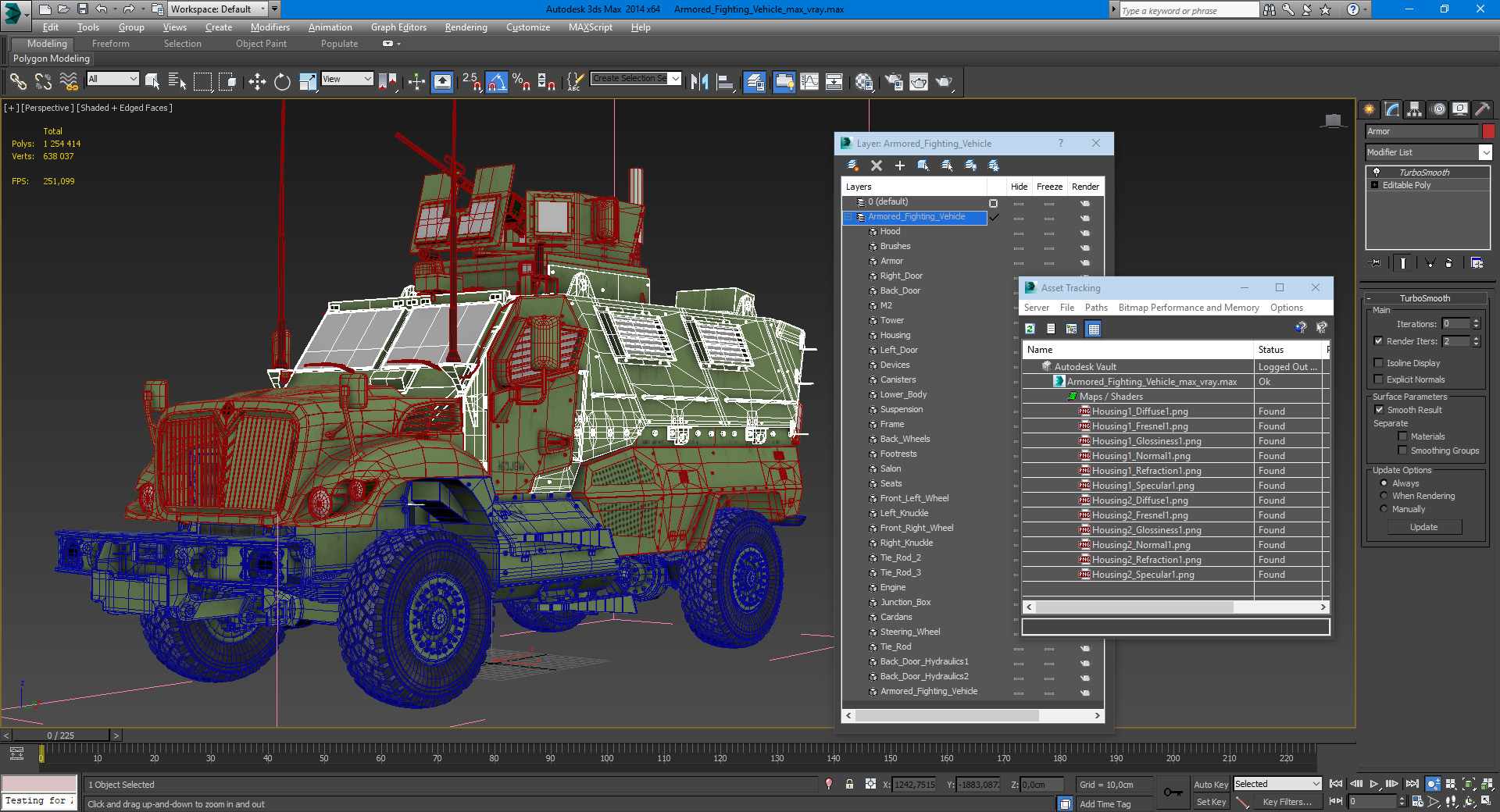This screenshot has height=812, width=1500.
Task: Pin the modifier stack
Action: pos(1376,263)
